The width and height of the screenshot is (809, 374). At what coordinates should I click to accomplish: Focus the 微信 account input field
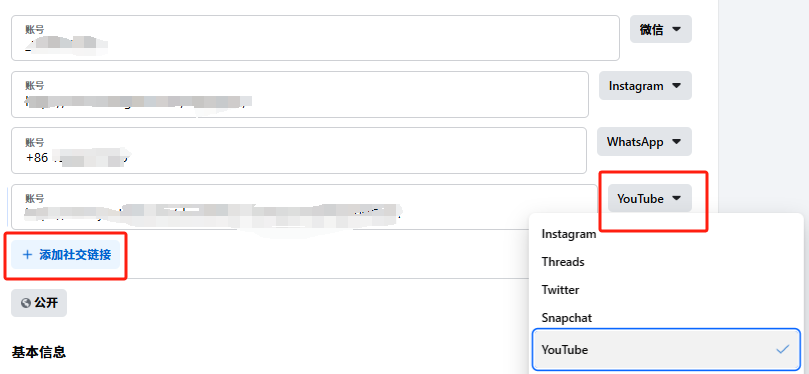pos(315,38)
